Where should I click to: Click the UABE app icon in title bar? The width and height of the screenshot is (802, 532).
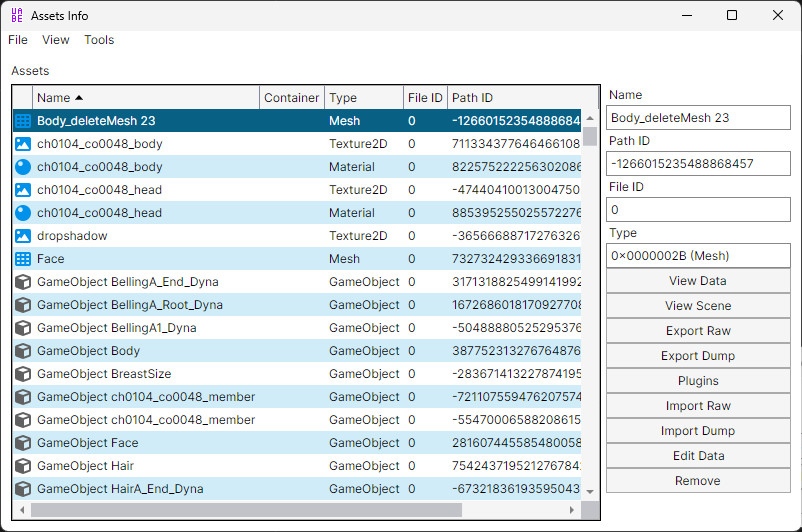16,16
